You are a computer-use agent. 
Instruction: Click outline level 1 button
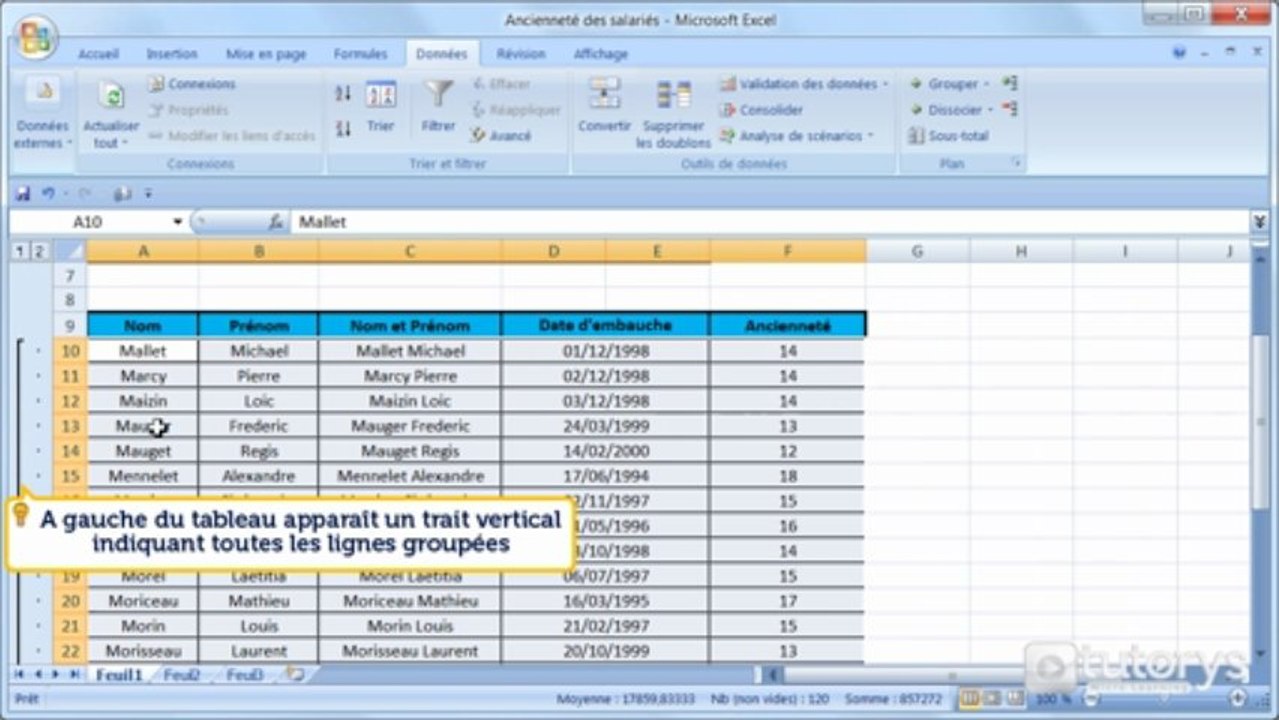click(19, 252)
